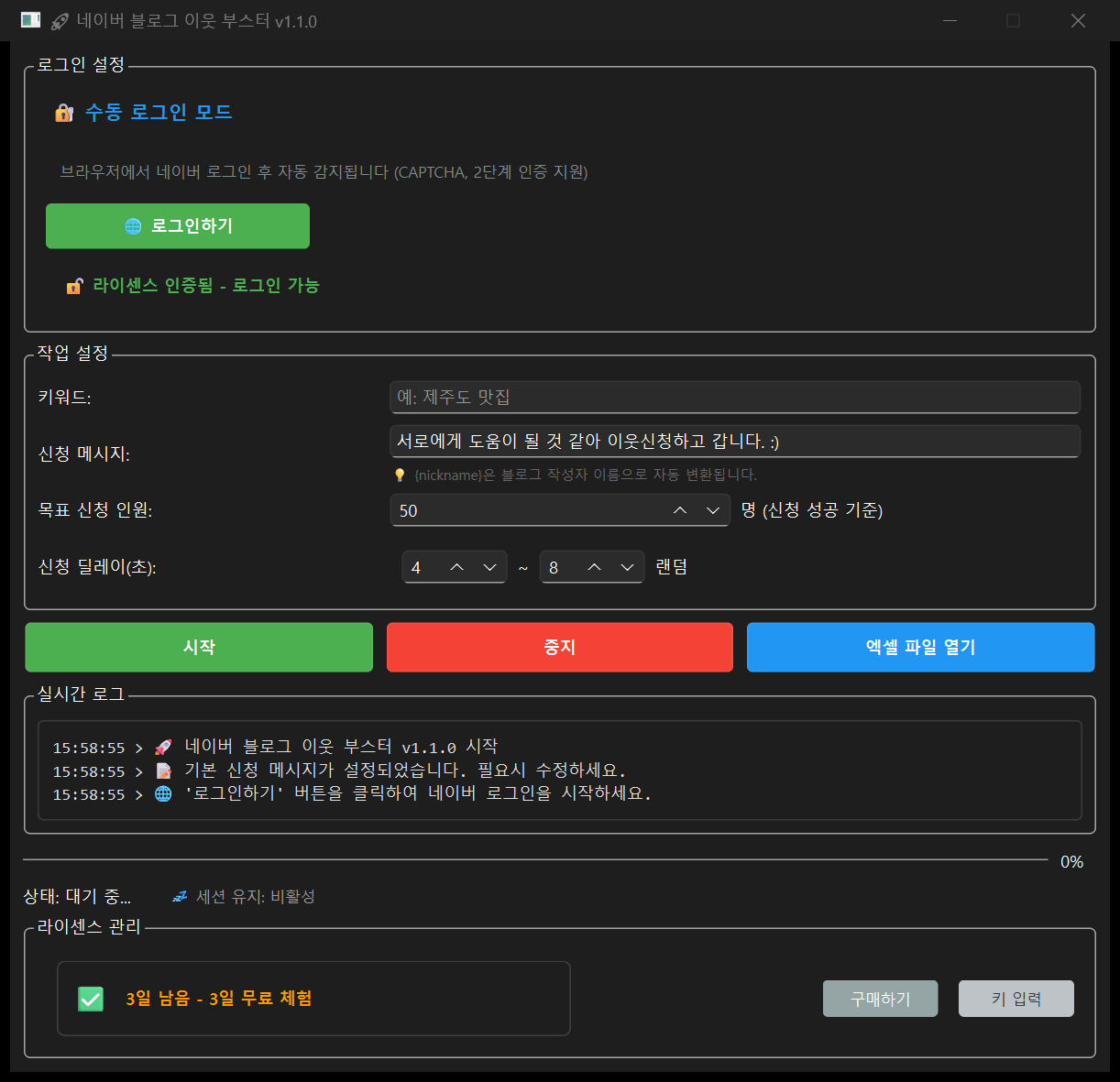Click the 랜덤 label next to delay
Image resolution: width=1120 pixels, height=1082 pixels.
tap(672, 567)
